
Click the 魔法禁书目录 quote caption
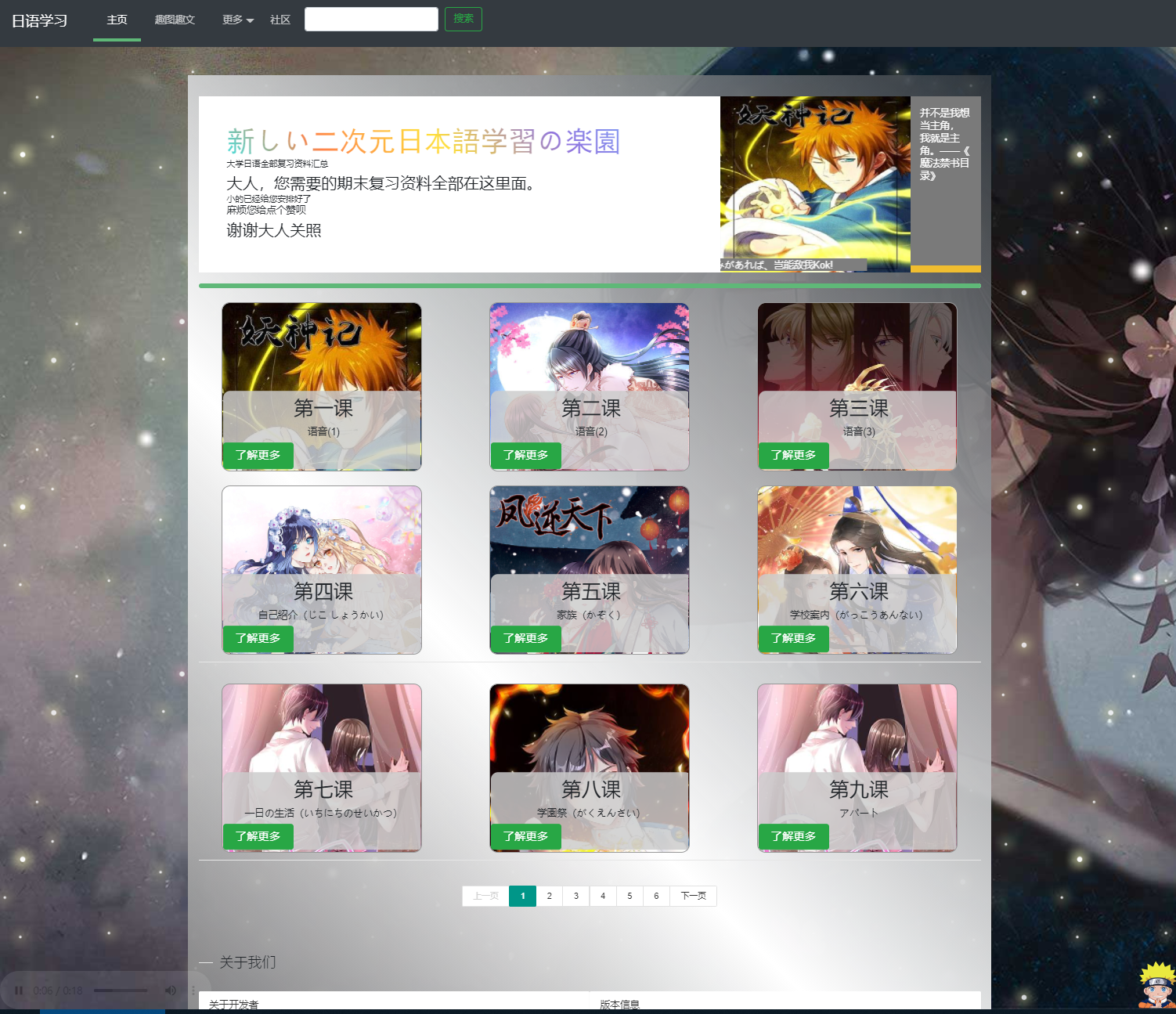coord(945,144)
